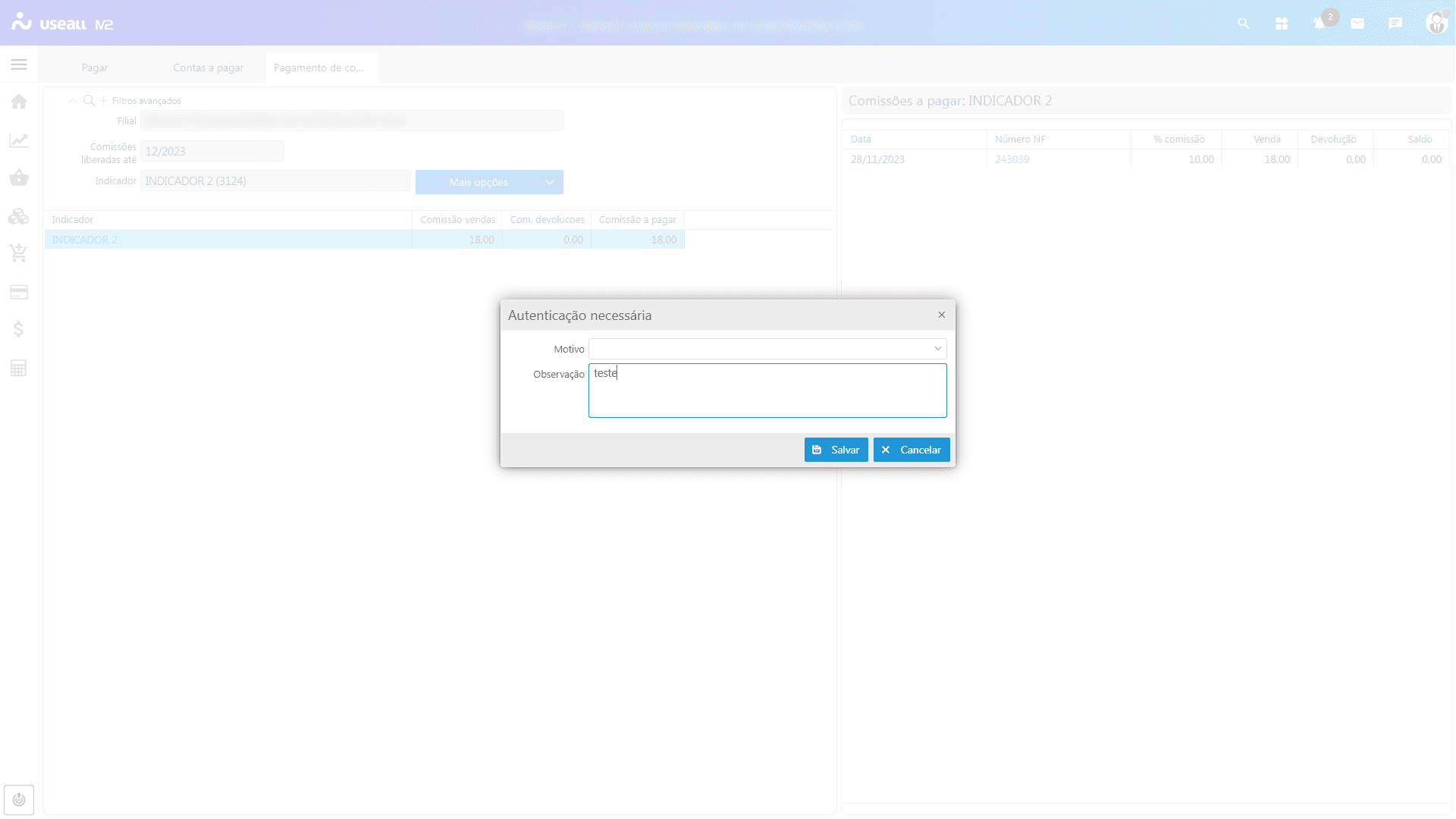Open the stock boxes sidebar icon

19,216
